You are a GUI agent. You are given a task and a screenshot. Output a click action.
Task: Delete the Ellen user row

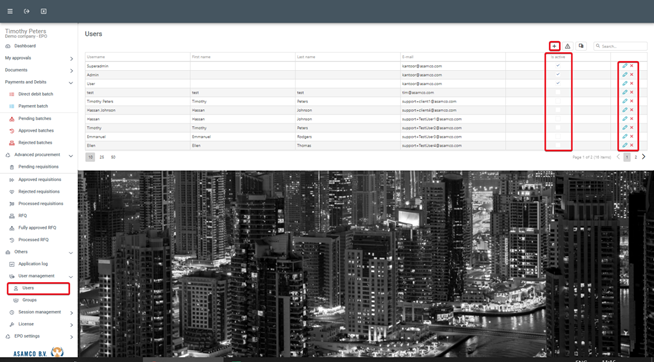click(x=631, y=146)
